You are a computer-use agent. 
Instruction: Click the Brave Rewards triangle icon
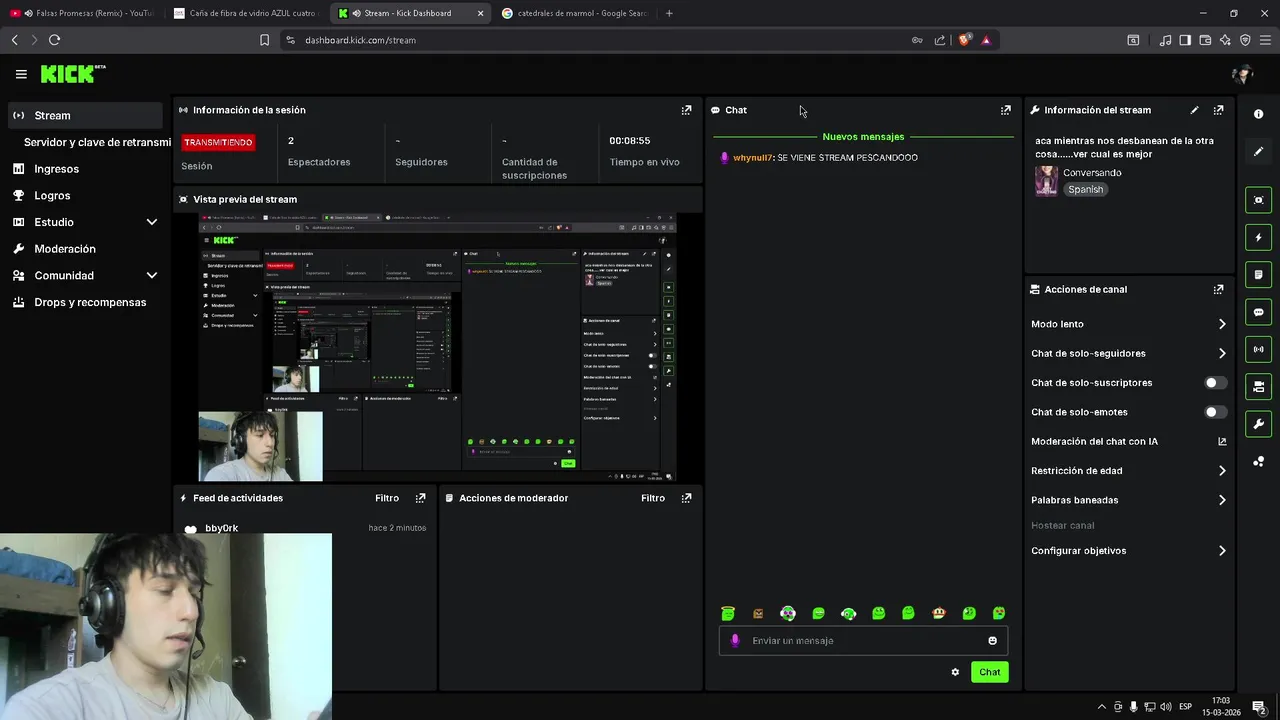(x=986, y=40)
